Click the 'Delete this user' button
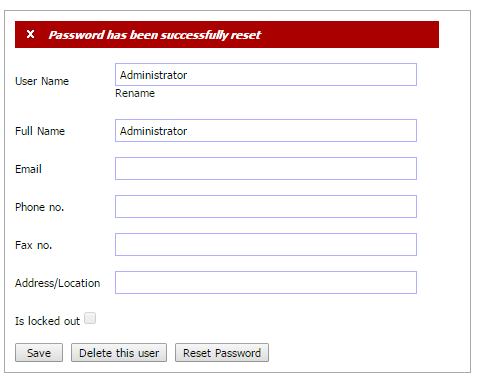This screenshot has height=381, width=479. click(119, 353)
